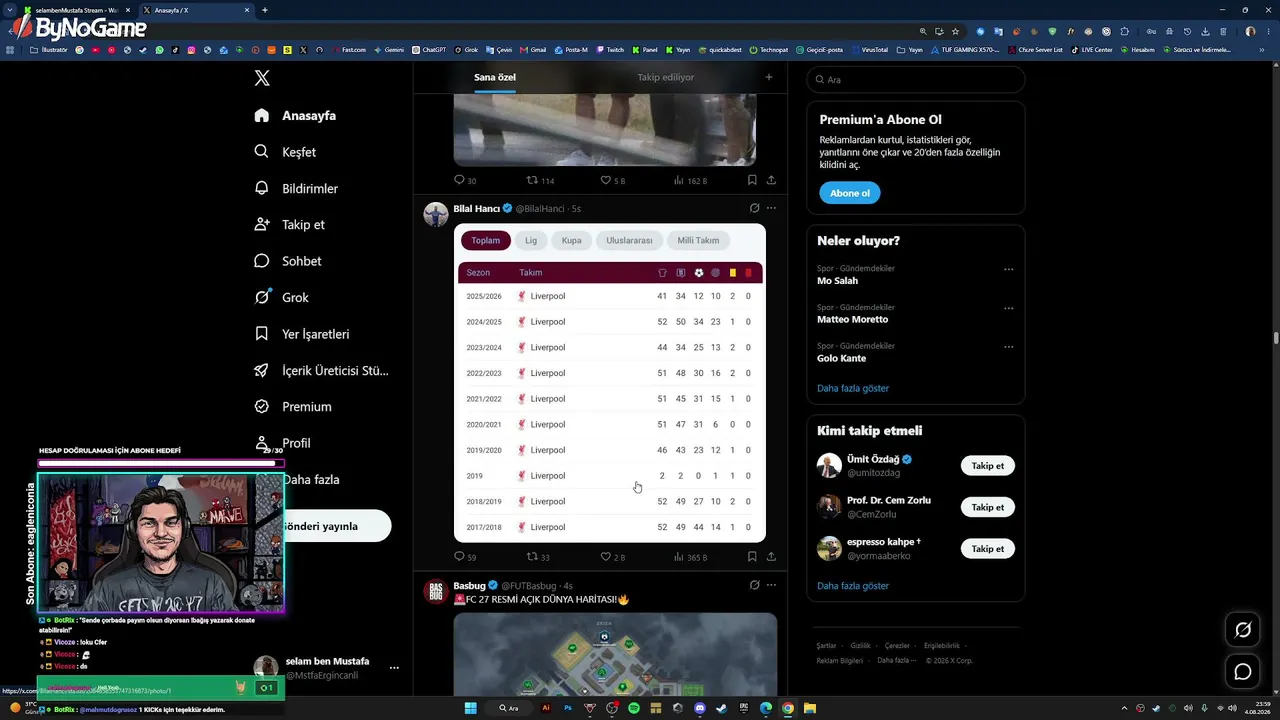The height and width of the screenshot is (720, 1280).
Task: Open Daha fazla göster under Neler oluyor
Action: pos(853,388)
